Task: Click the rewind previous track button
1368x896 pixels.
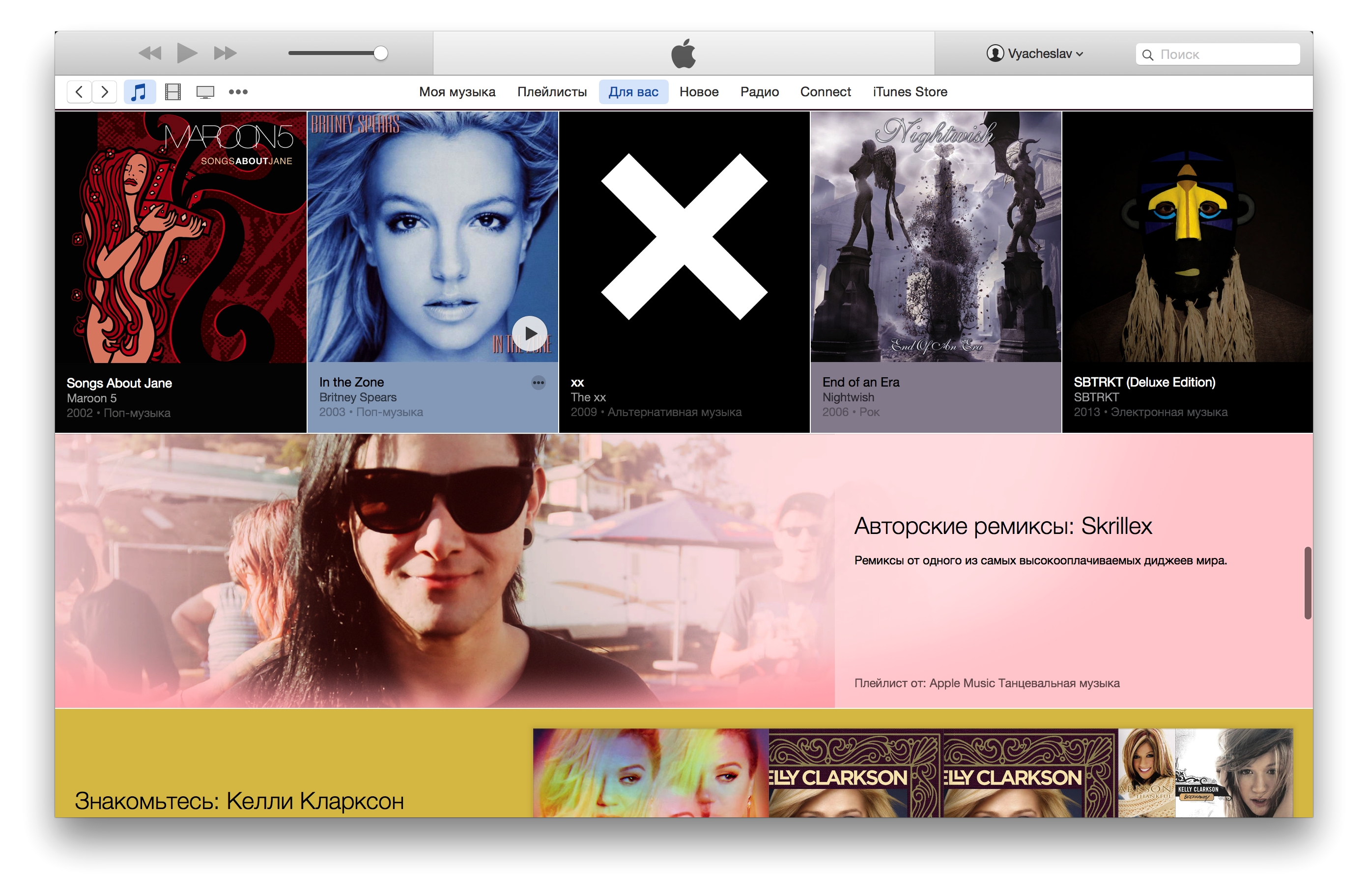Action: click(x=150, y=54)
